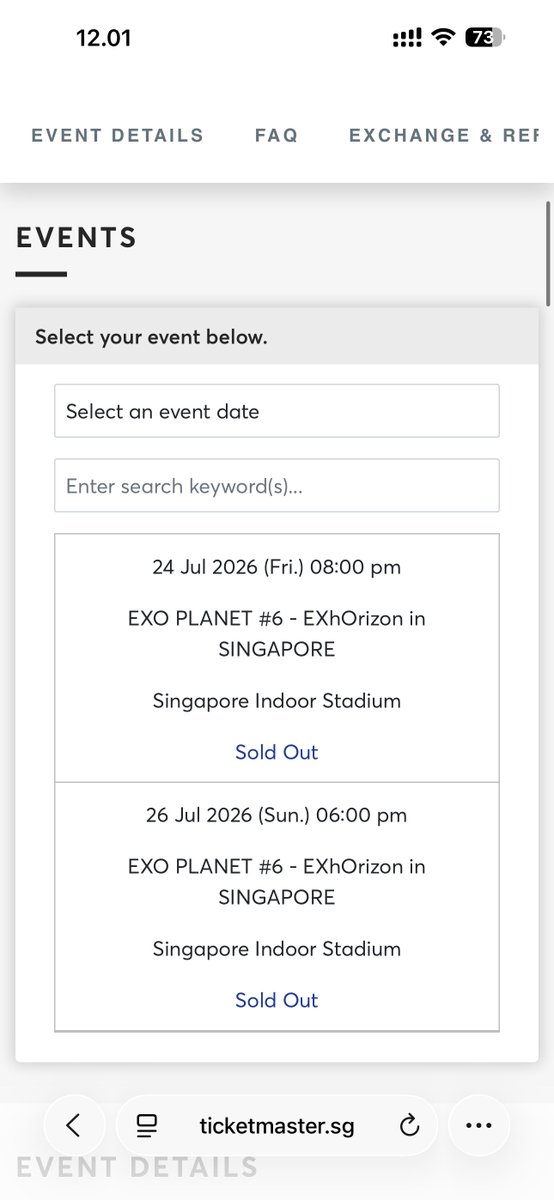Tap the battery indicator icon
This screenshot has height=1200, width=554.
(x=484, y=39)
